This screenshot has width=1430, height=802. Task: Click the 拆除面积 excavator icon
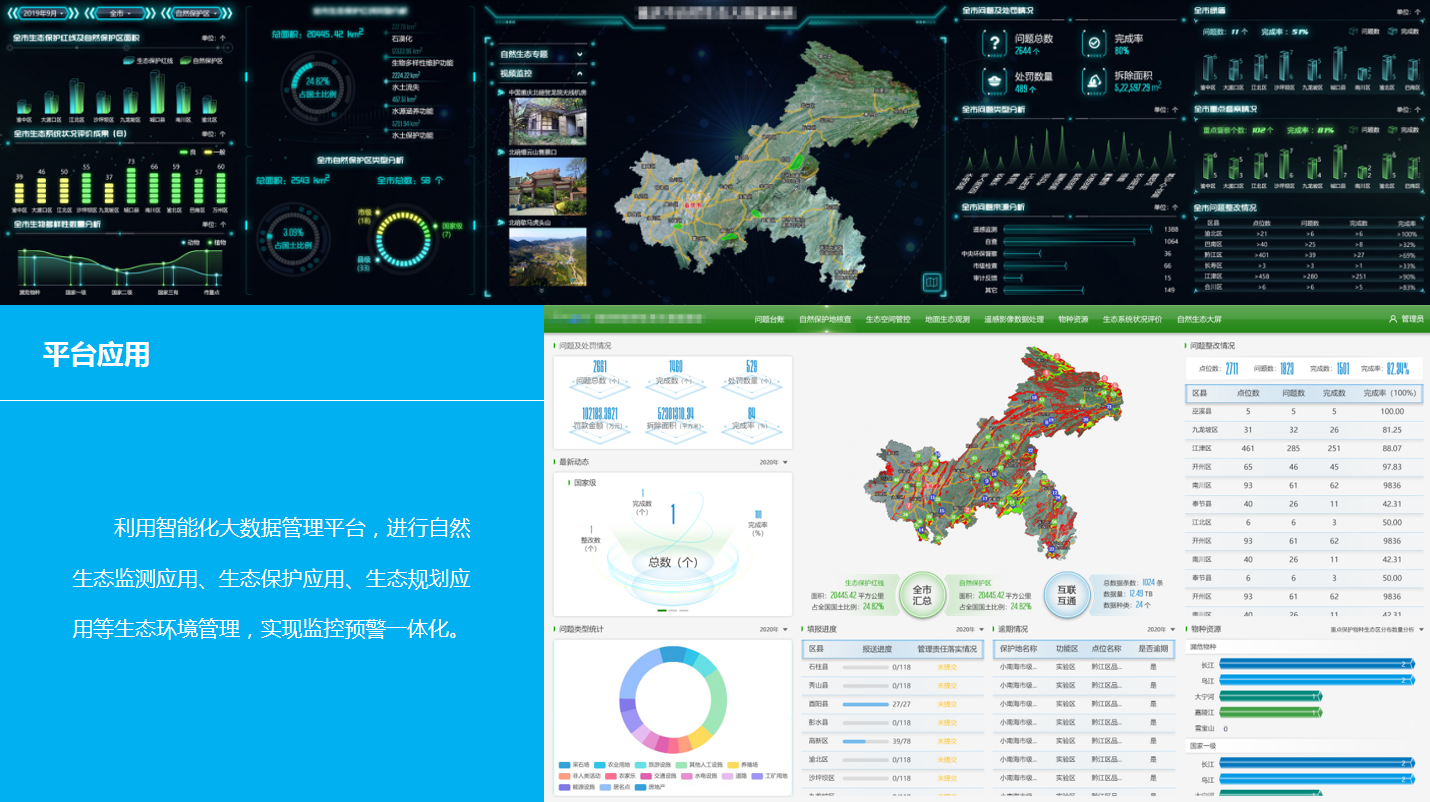[x=1094, y=81]
